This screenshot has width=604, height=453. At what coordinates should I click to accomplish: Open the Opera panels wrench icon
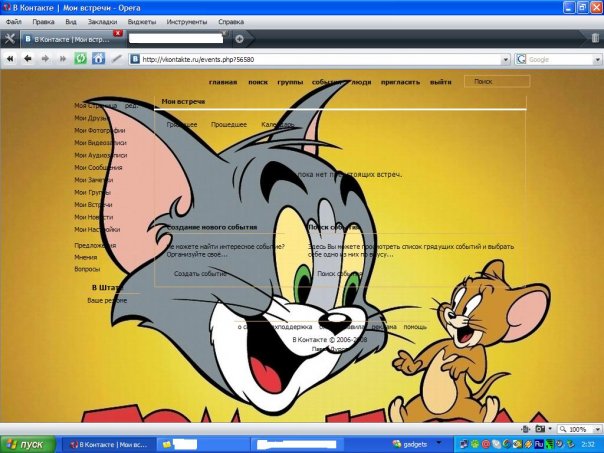click(x=10, y=39)
